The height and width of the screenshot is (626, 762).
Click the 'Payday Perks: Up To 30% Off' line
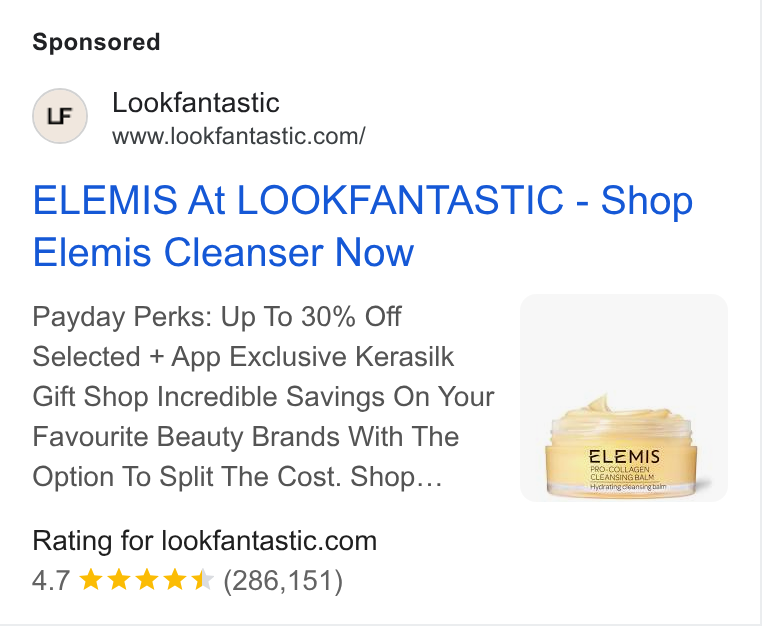217,317
